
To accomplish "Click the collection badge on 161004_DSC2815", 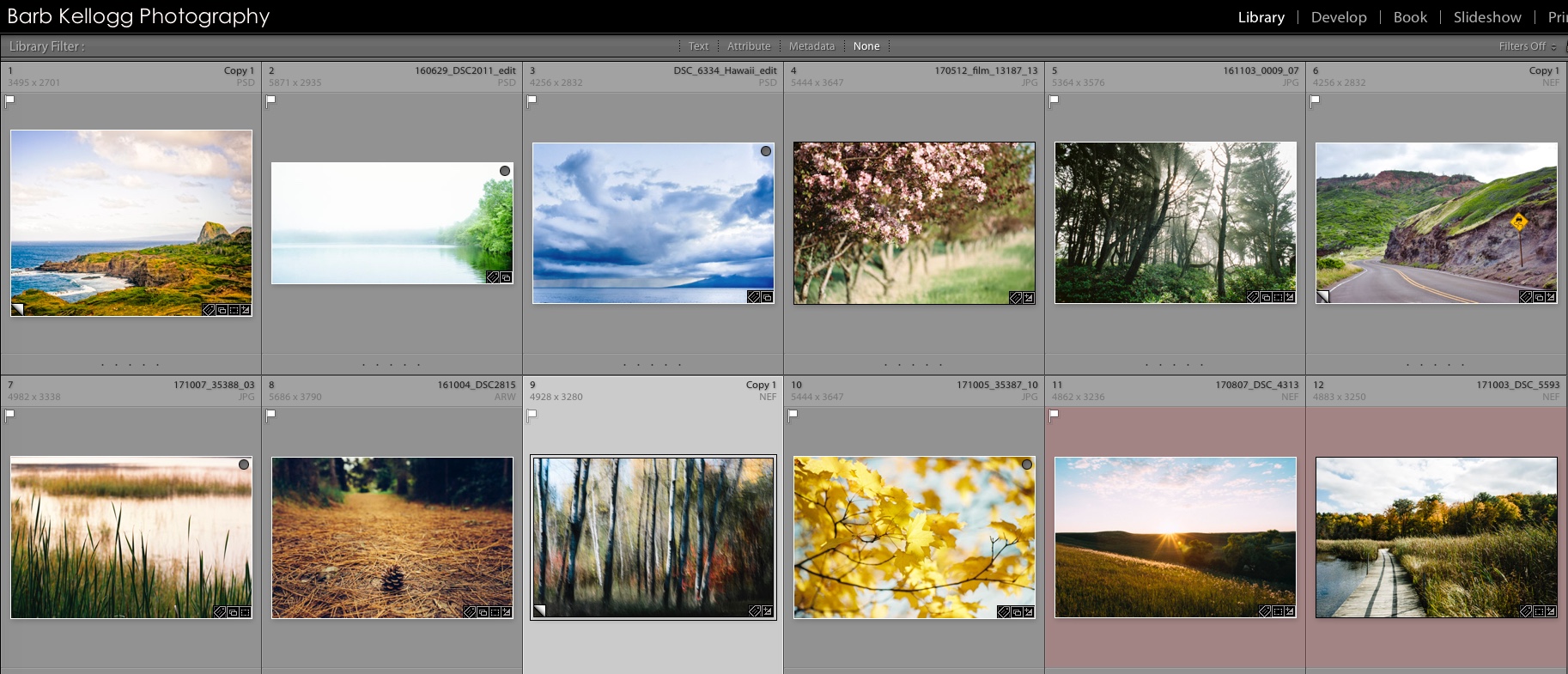I will [x=483, y=612].
